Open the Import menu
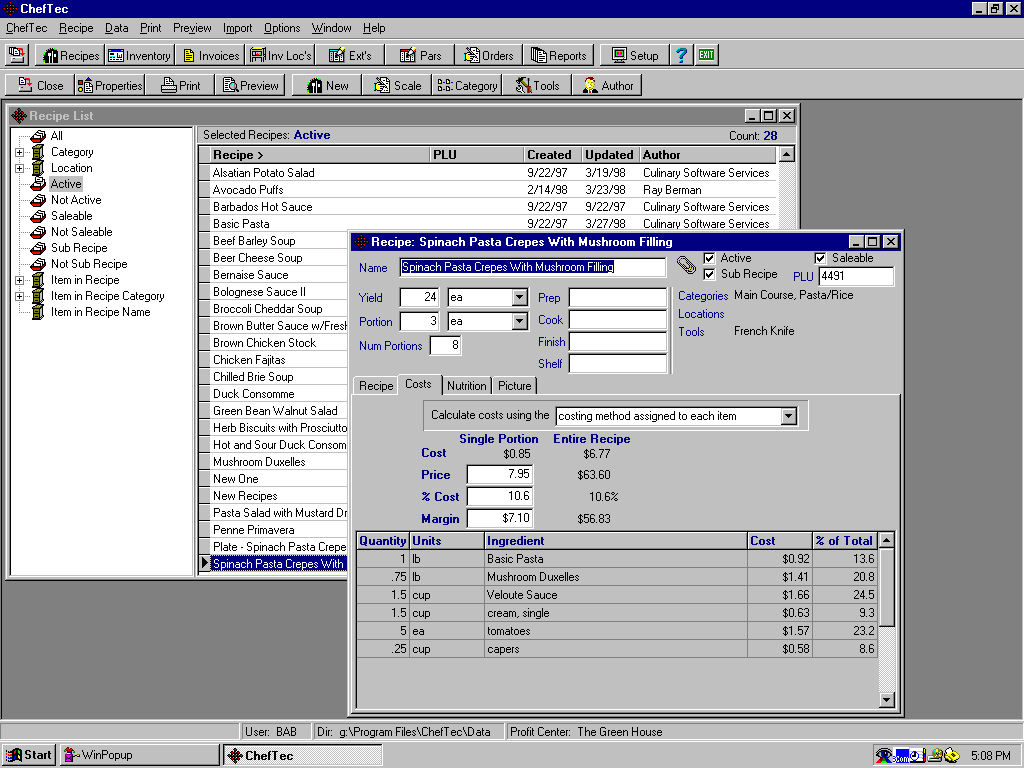 tap(237, 28)
